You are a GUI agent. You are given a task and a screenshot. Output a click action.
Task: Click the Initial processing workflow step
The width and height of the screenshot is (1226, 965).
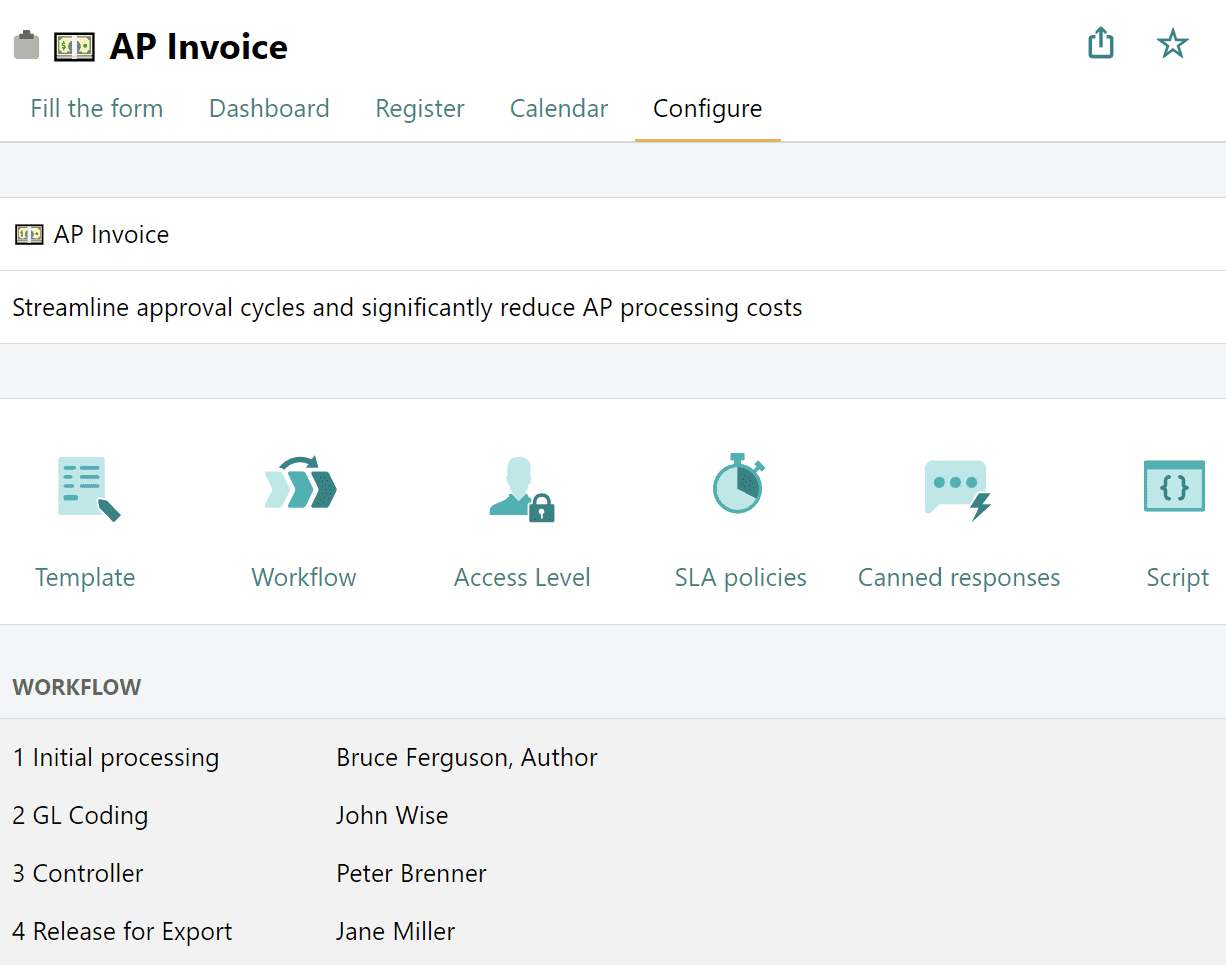coord(116,757)
